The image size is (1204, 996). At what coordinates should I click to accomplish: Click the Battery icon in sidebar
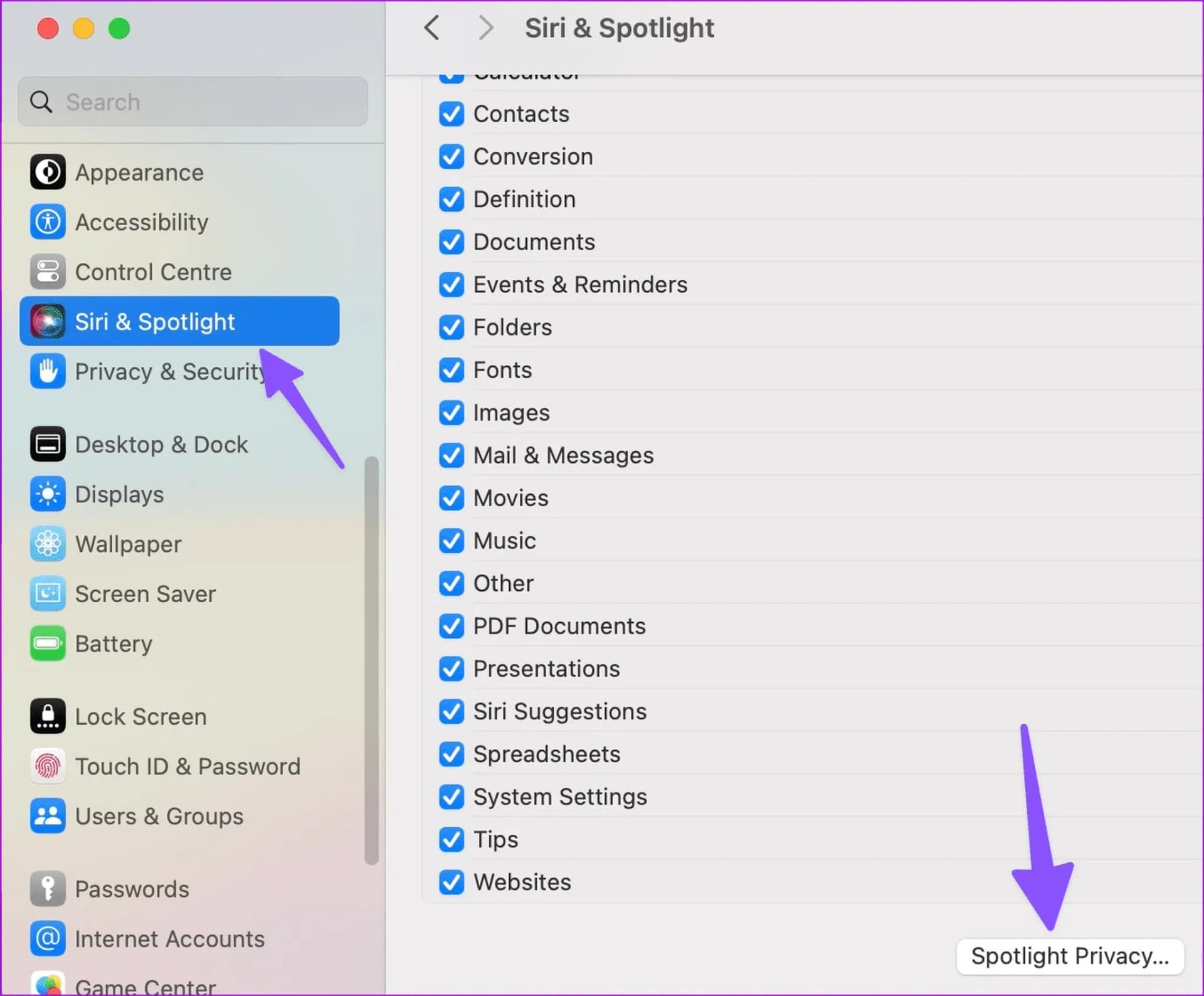[48, 644]
